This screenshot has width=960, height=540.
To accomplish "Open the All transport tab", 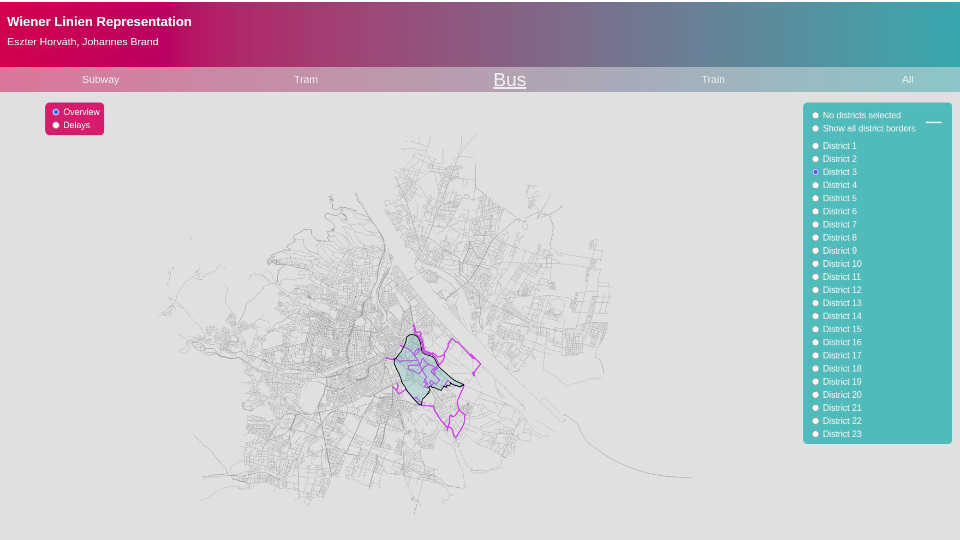I will click(x=907, y=80).
